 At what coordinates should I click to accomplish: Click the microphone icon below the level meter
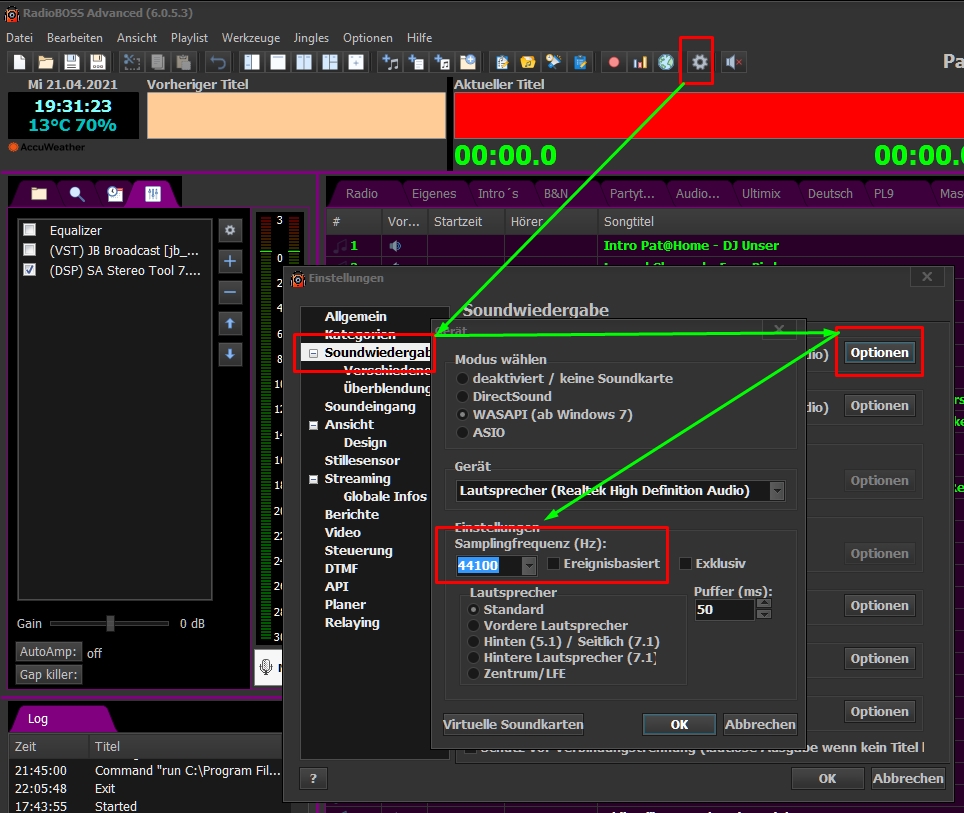266,667
